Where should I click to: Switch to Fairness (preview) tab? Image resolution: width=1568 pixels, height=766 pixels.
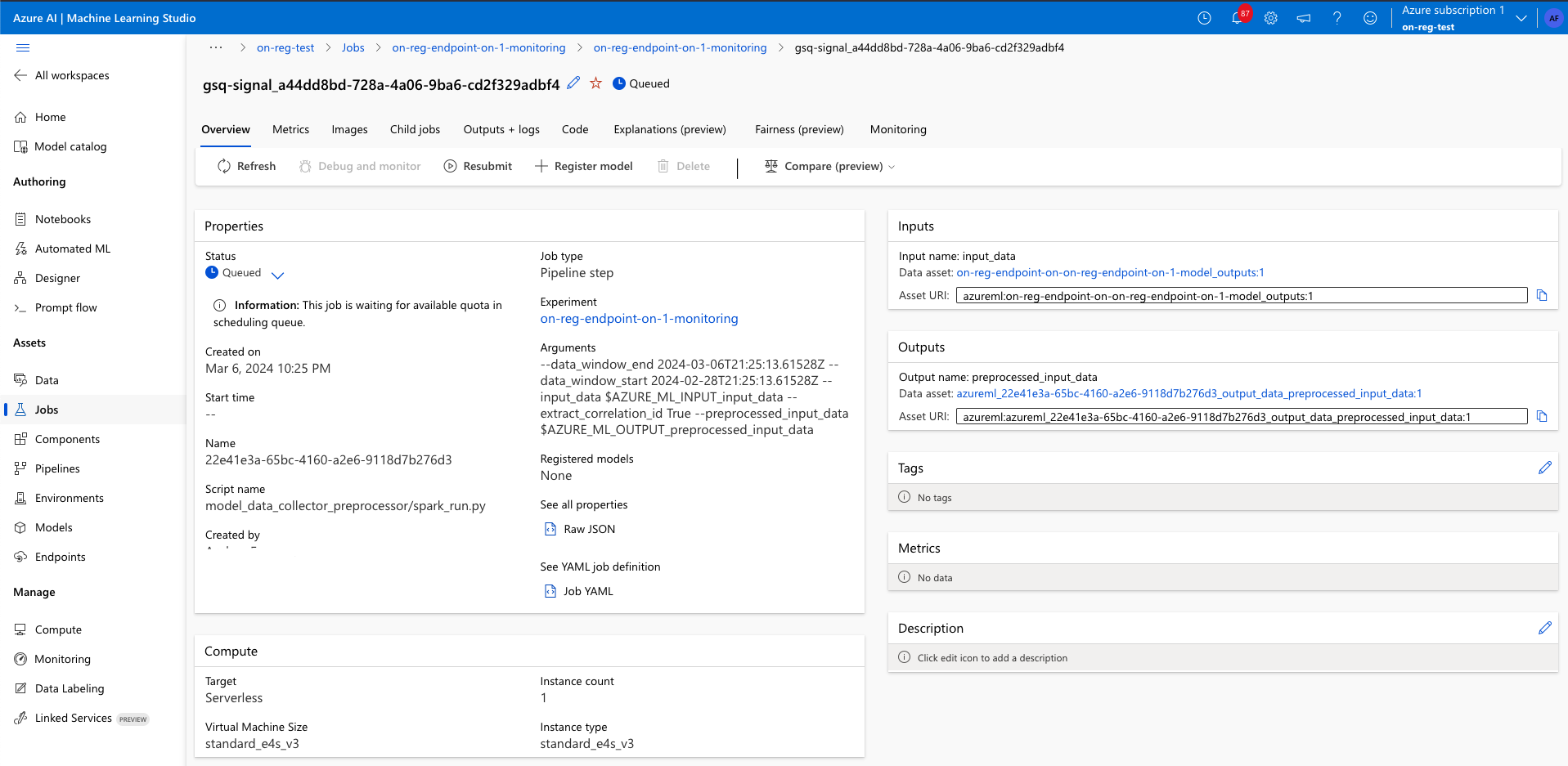coord(799,129)
